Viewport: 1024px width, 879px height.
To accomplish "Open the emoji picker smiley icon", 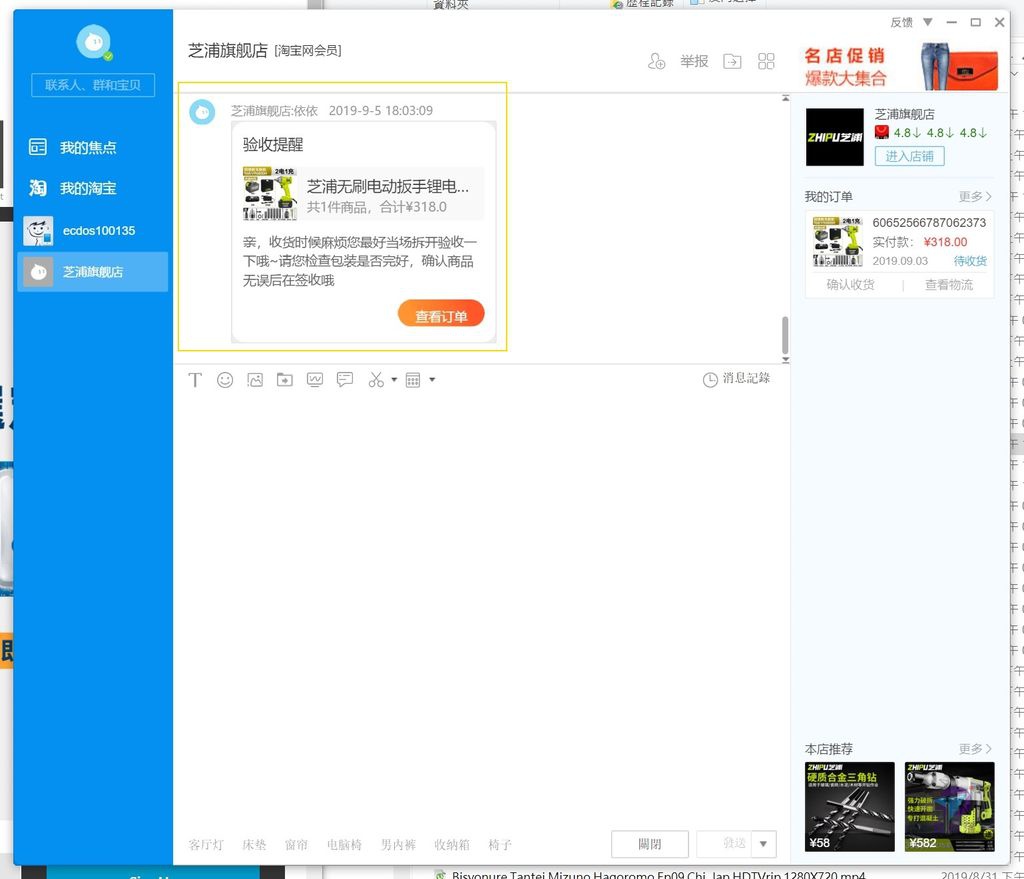I will (225, 380).
